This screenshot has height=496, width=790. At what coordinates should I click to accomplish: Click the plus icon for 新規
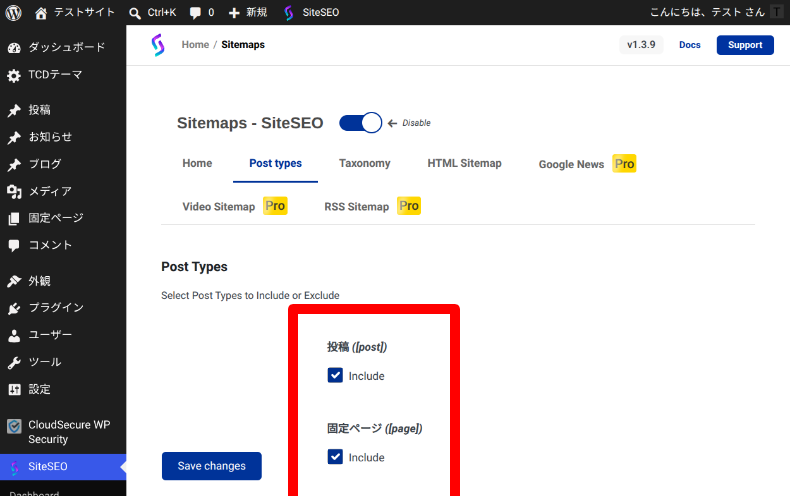(x=234, y=13)
